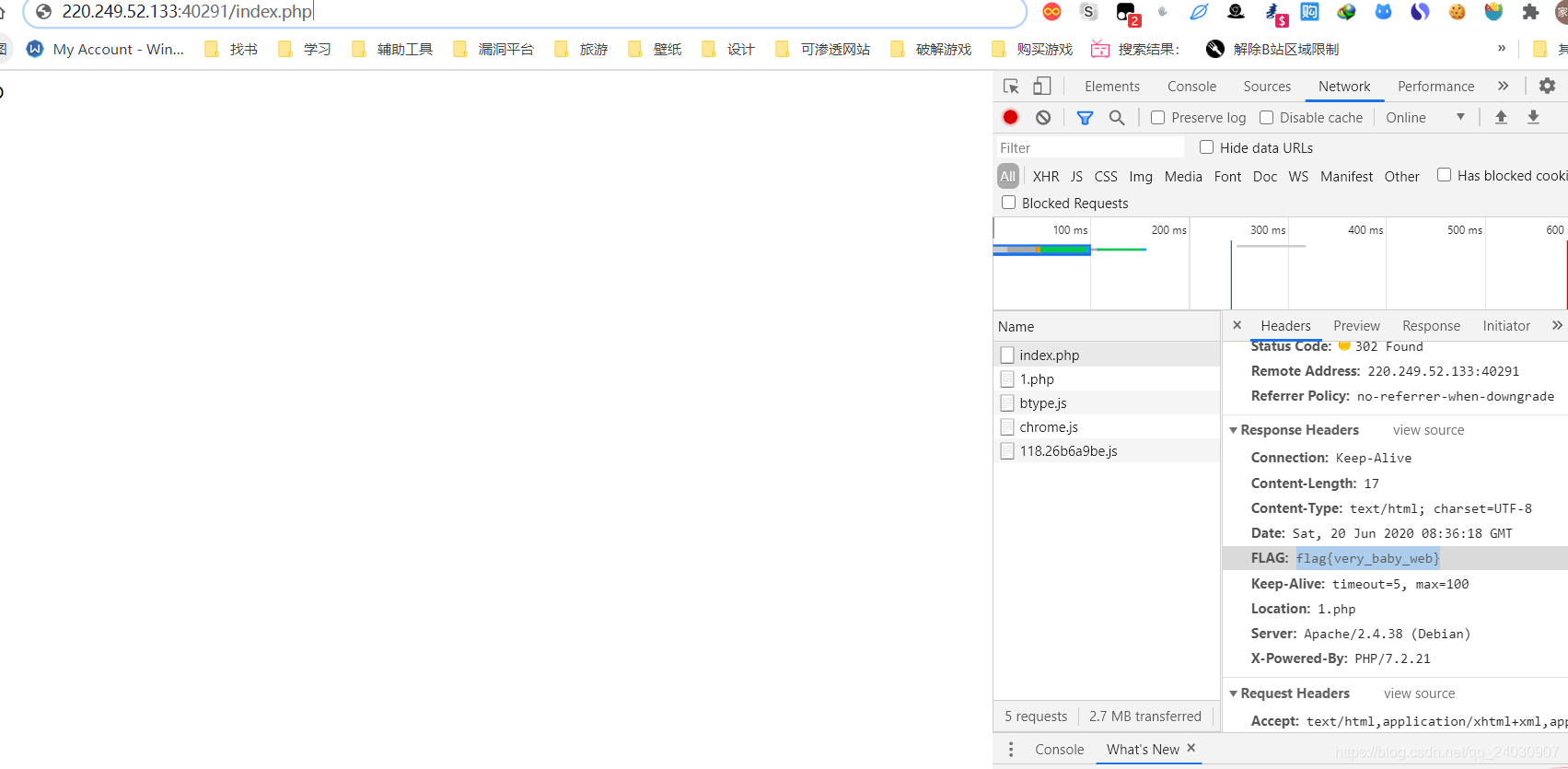Open the Initiator tab of the request
Viewport: 1568px width, 769px height.
(1506, 326)
